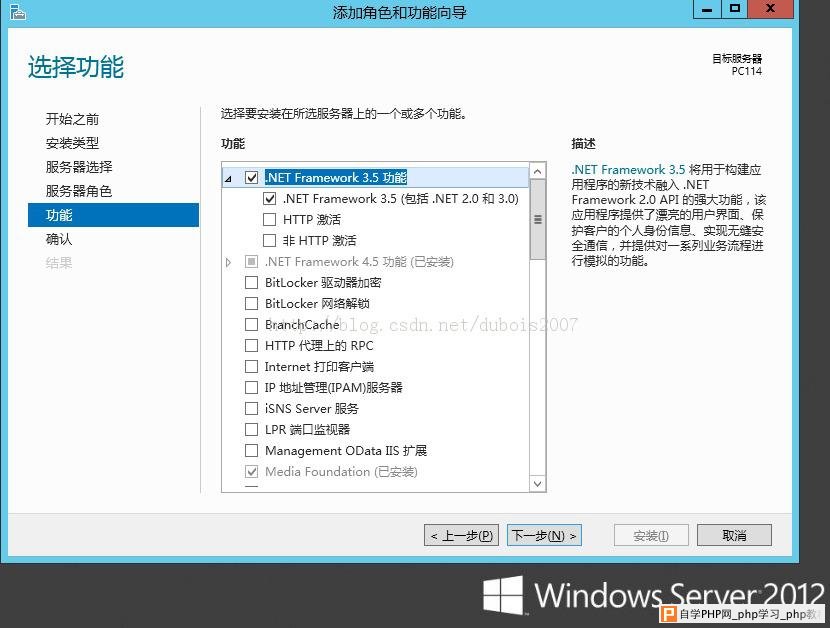Screen dimensions: 830x628
Task: Check iSNS Server 服务 box
Action: [x=251, y=408]
